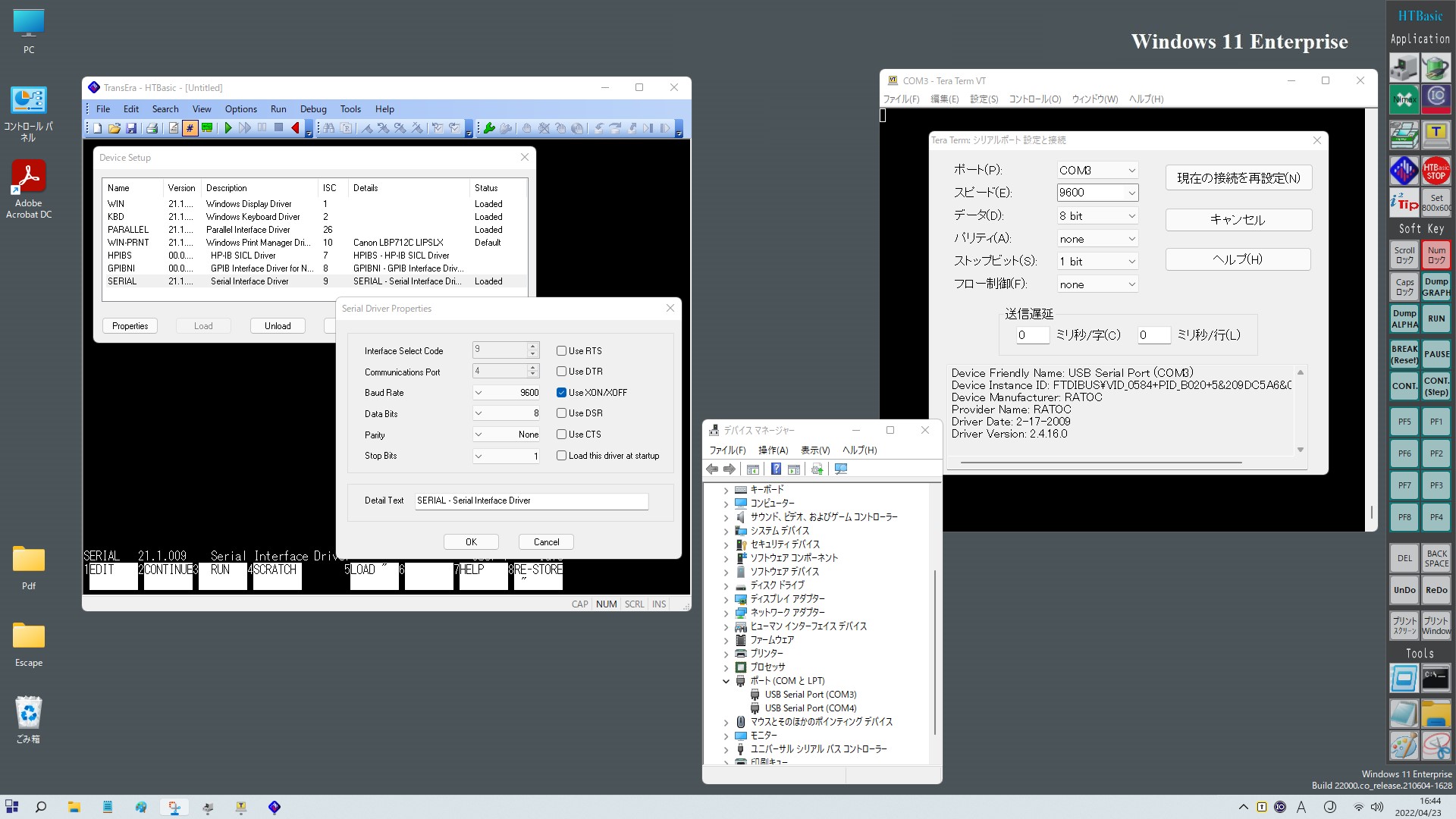Open HTBasic STOP launcher icon
Viewport: 1456px width, 819px height.
pos(1436,171)
